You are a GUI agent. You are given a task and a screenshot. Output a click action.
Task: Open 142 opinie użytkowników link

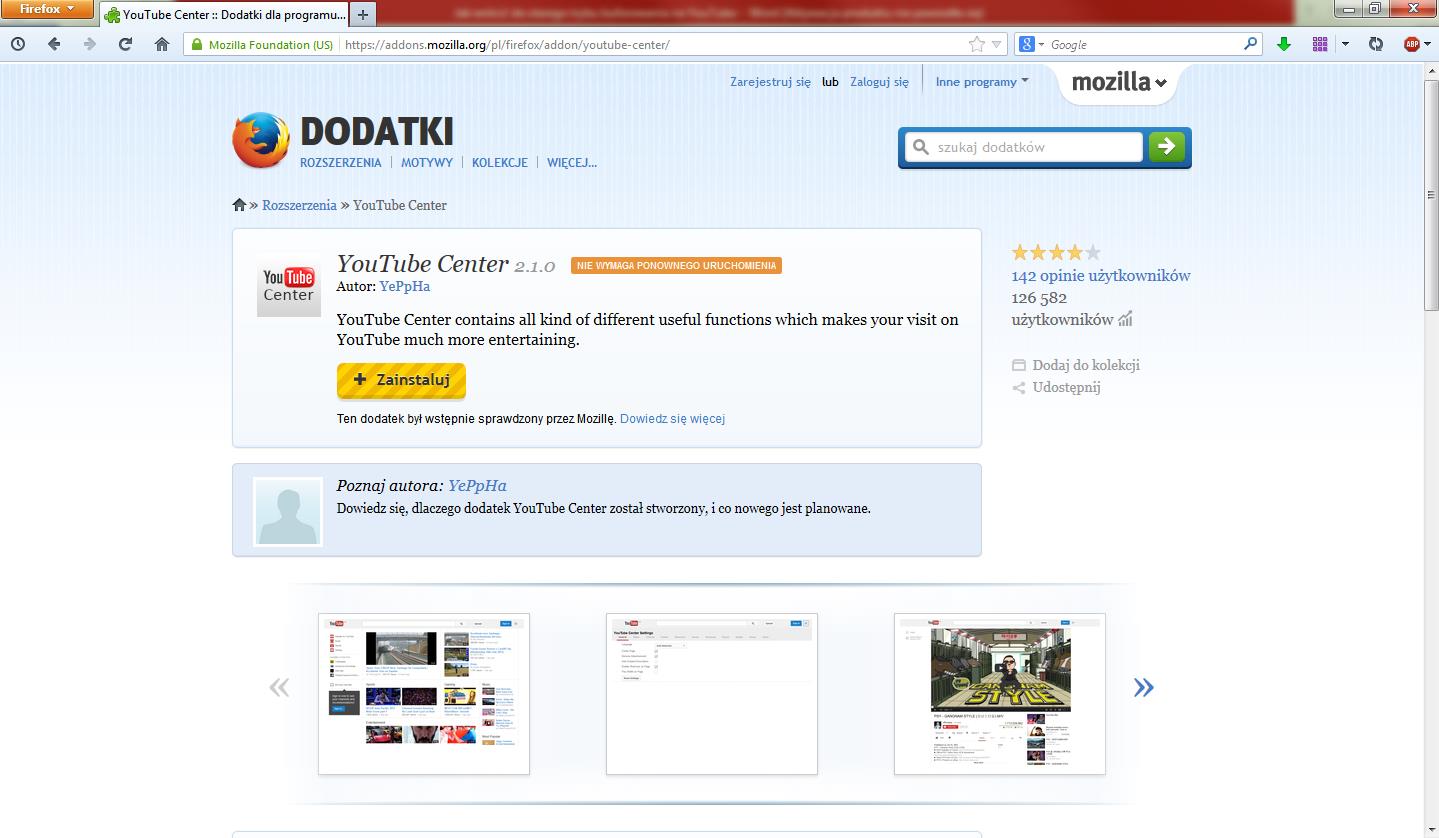1101,276
